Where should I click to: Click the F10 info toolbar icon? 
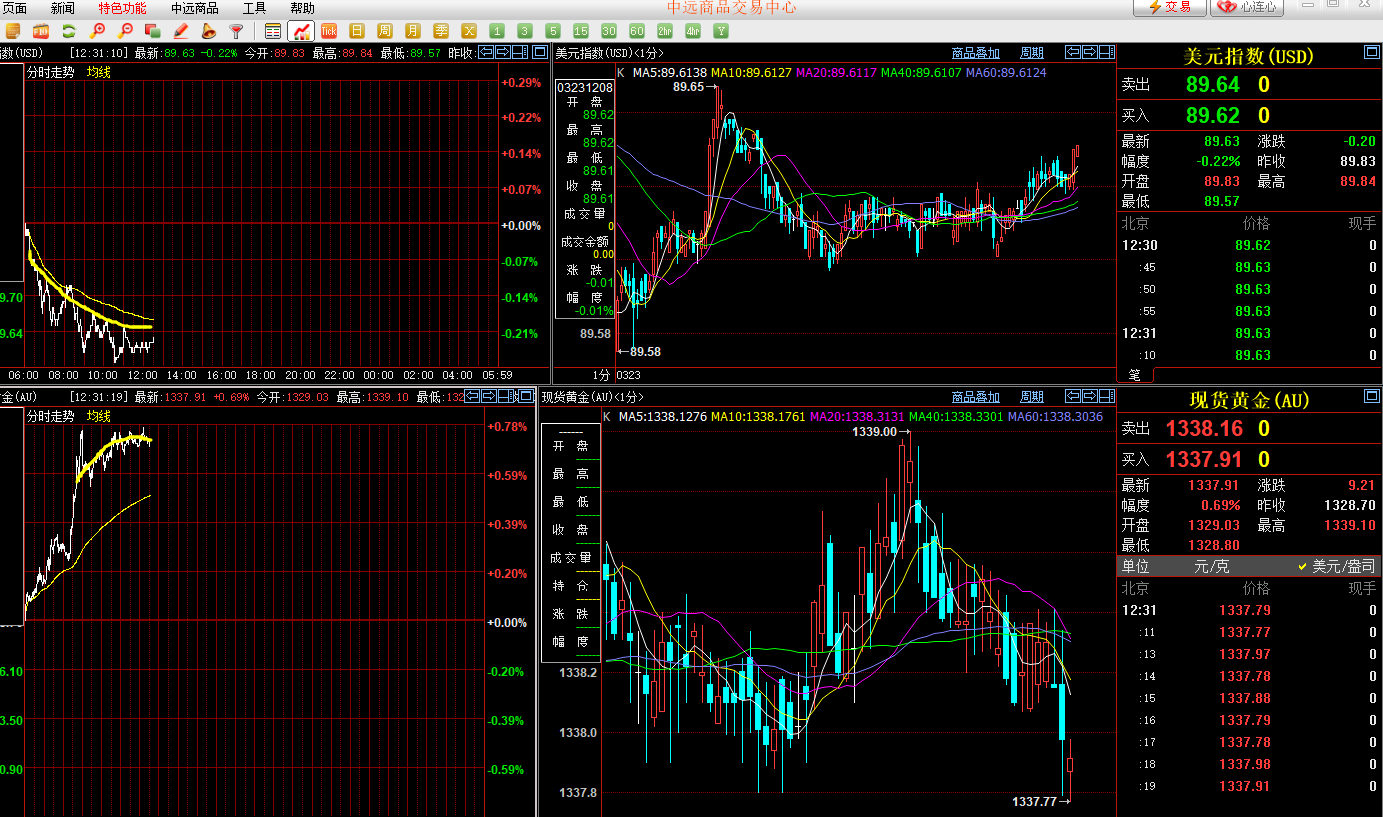[x=41, y=31]
